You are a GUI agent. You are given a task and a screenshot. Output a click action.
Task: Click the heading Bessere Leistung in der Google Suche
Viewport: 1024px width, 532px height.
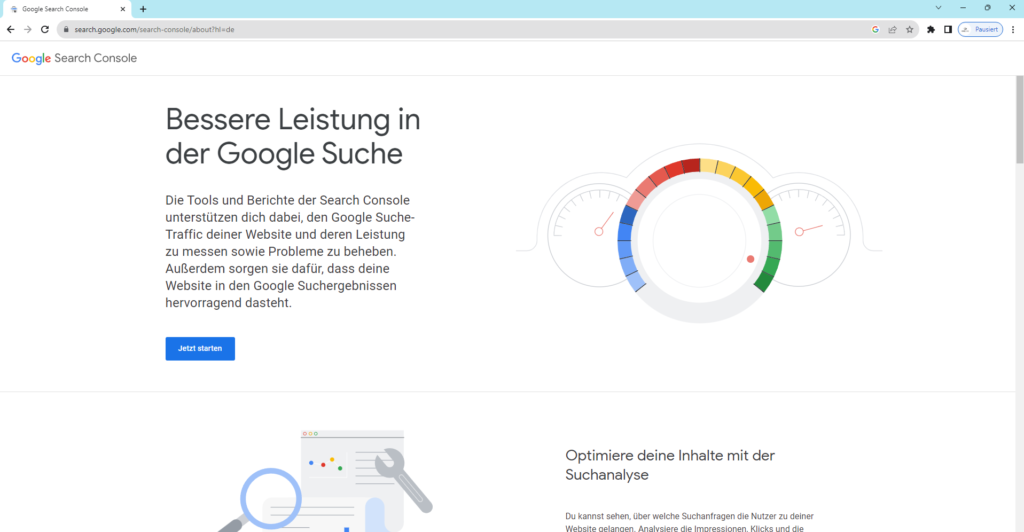[293, 136]
